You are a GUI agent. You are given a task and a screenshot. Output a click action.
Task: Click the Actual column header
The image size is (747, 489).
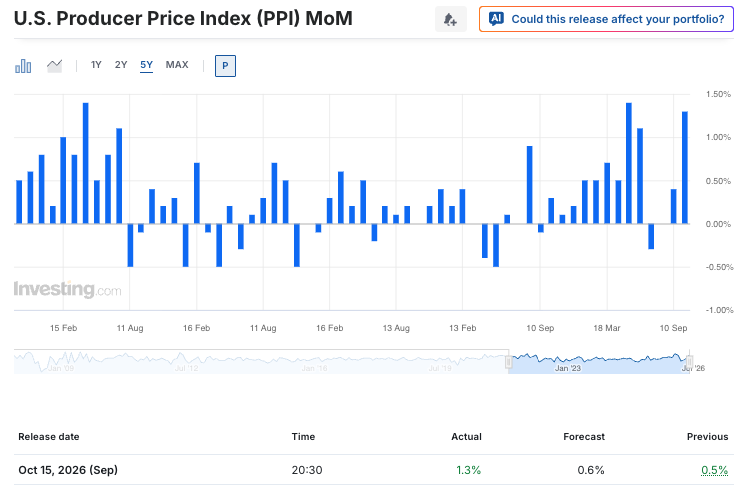pyautogui.click(x=466, y=437)
